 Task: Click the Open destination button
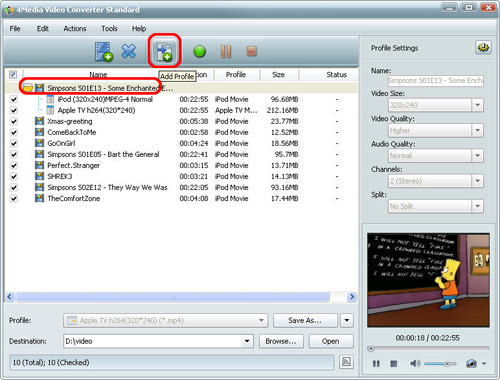[x=331, y=341]
